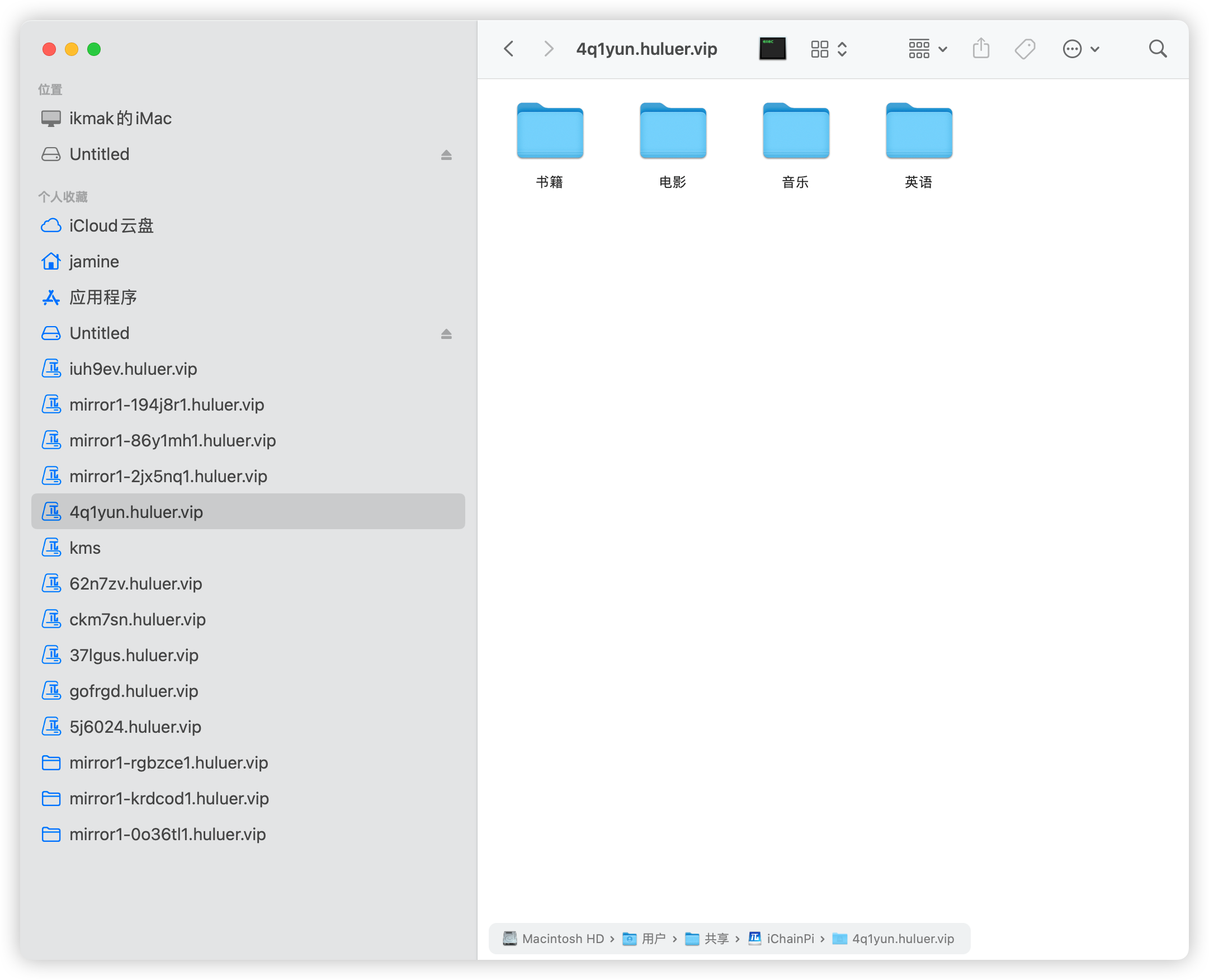Viewport: 1209px width, 980px height.
Task: Click 共享 in path bar
Action: (707, 939)
